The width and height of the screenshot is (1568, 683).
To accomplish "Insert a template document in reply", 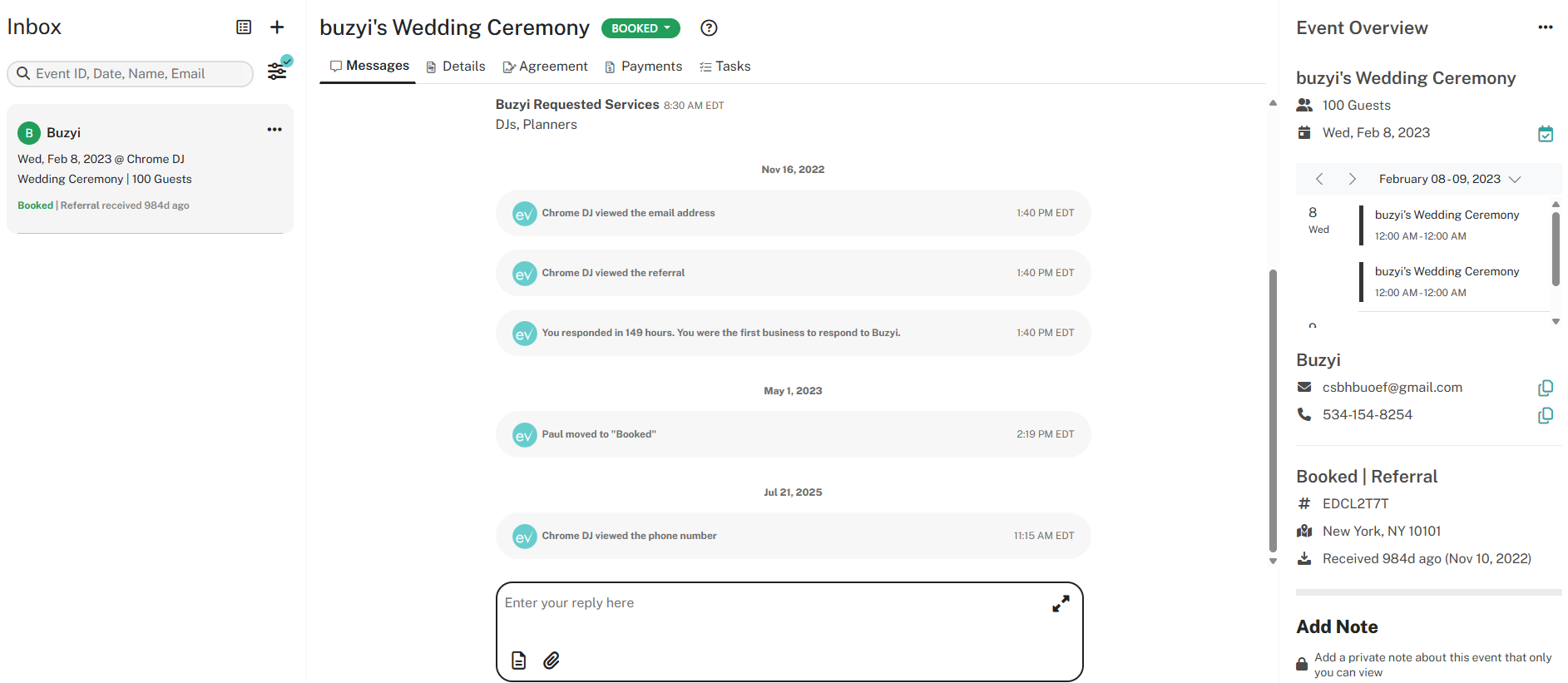I will click(x=519, y=661).
